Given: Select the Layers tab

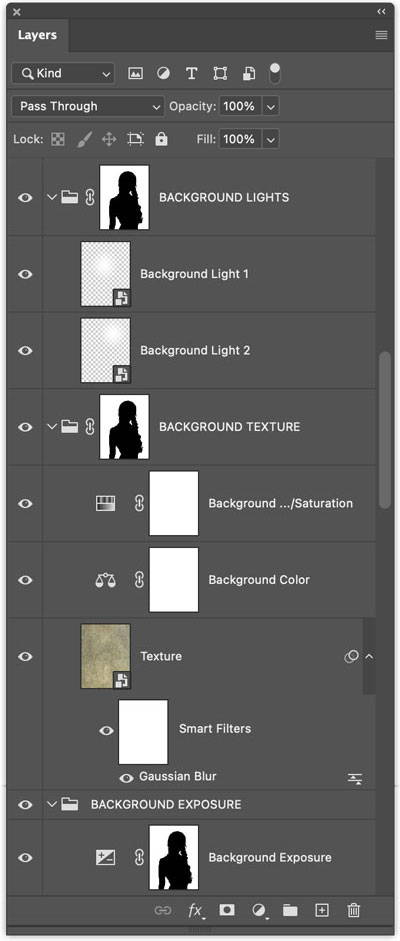Looking at the screenshot, I should (x=37, y=35).
